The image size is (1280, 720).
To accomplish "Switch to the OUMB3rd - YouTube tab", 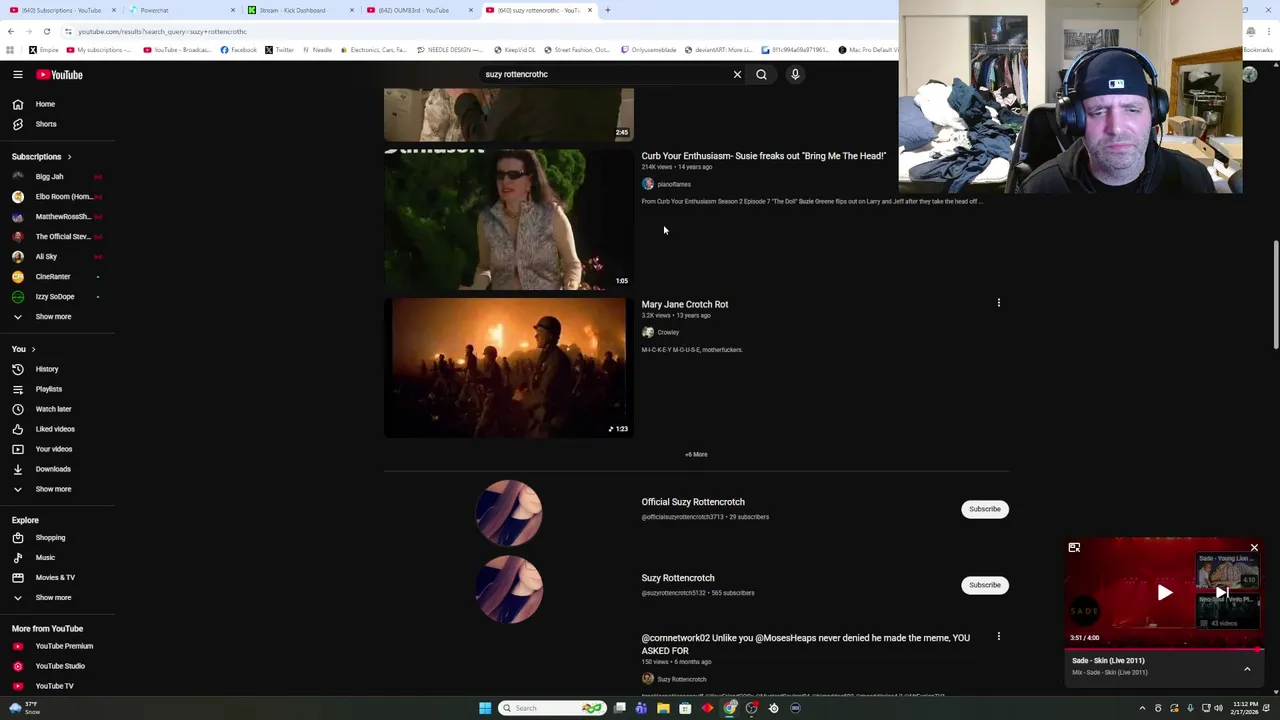I will (418, 10).
